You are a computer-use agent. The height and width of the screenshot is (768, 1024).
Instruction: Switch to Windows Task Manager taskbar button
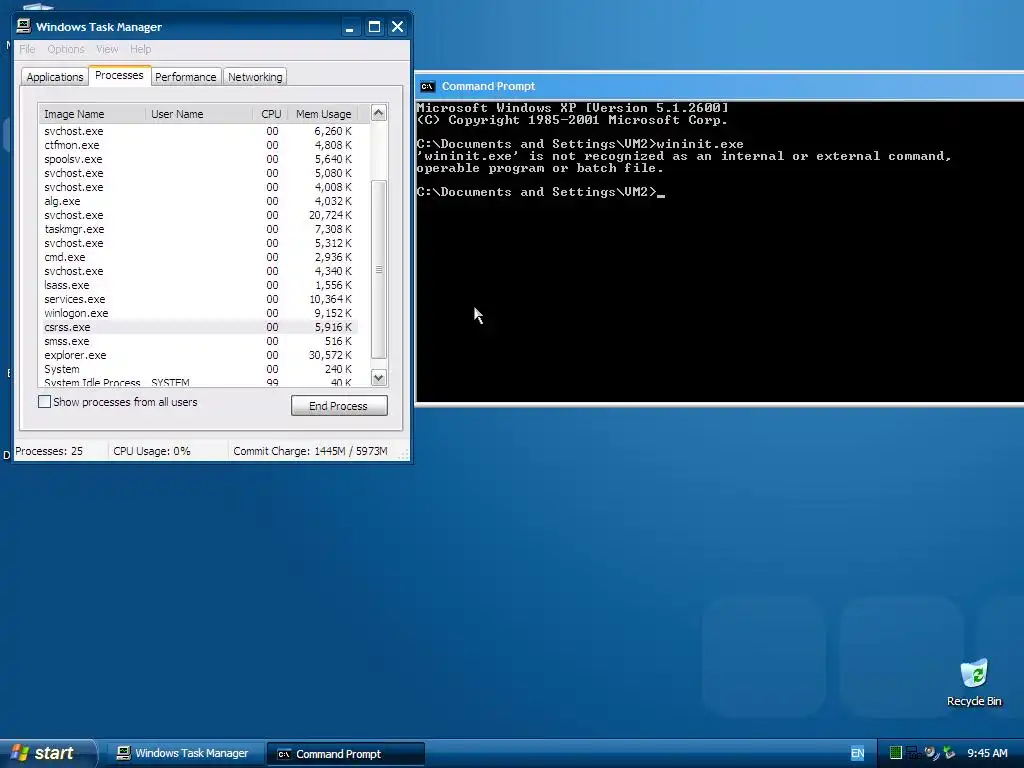coord(184,753)
